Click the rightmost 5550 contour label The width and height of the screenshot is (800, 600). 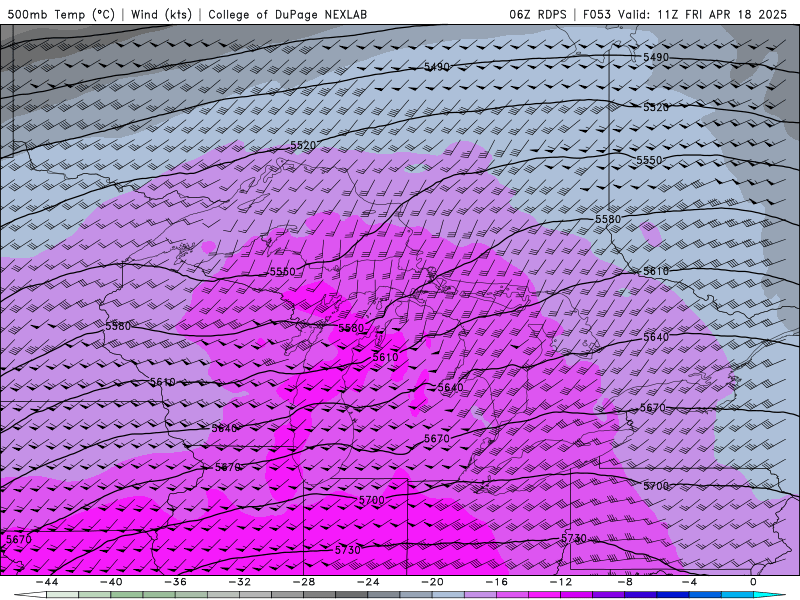coord(649,160)
